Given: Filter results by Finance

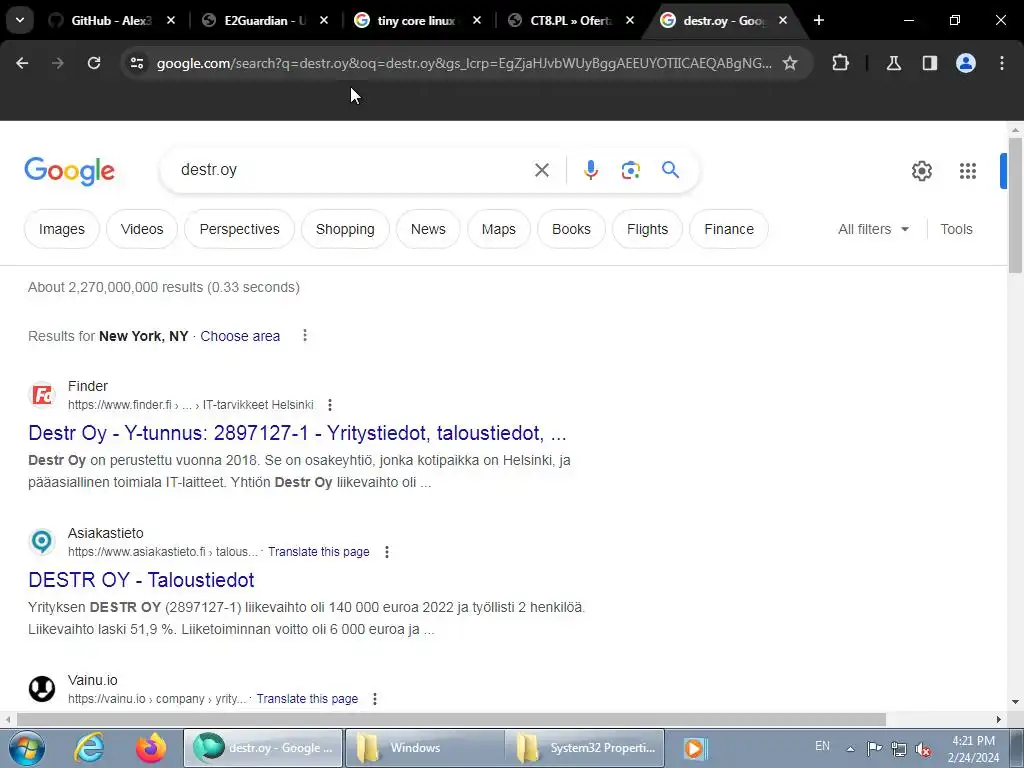Looking at the screenshot, I should pyautogui.click(x=729, y=229).
